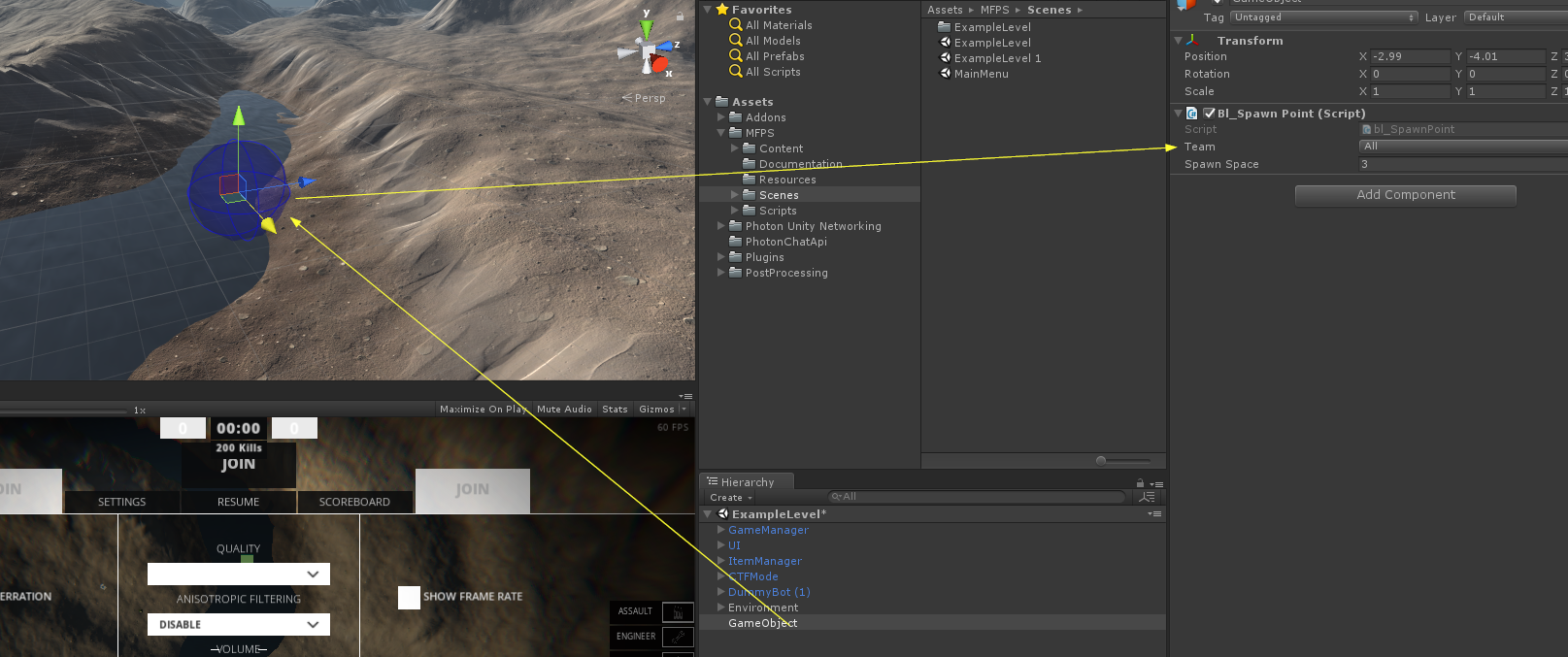The image size is (1568, 657).
Task: Click the All Prefabs search icon in Favorites
Action: coord(736,56)
